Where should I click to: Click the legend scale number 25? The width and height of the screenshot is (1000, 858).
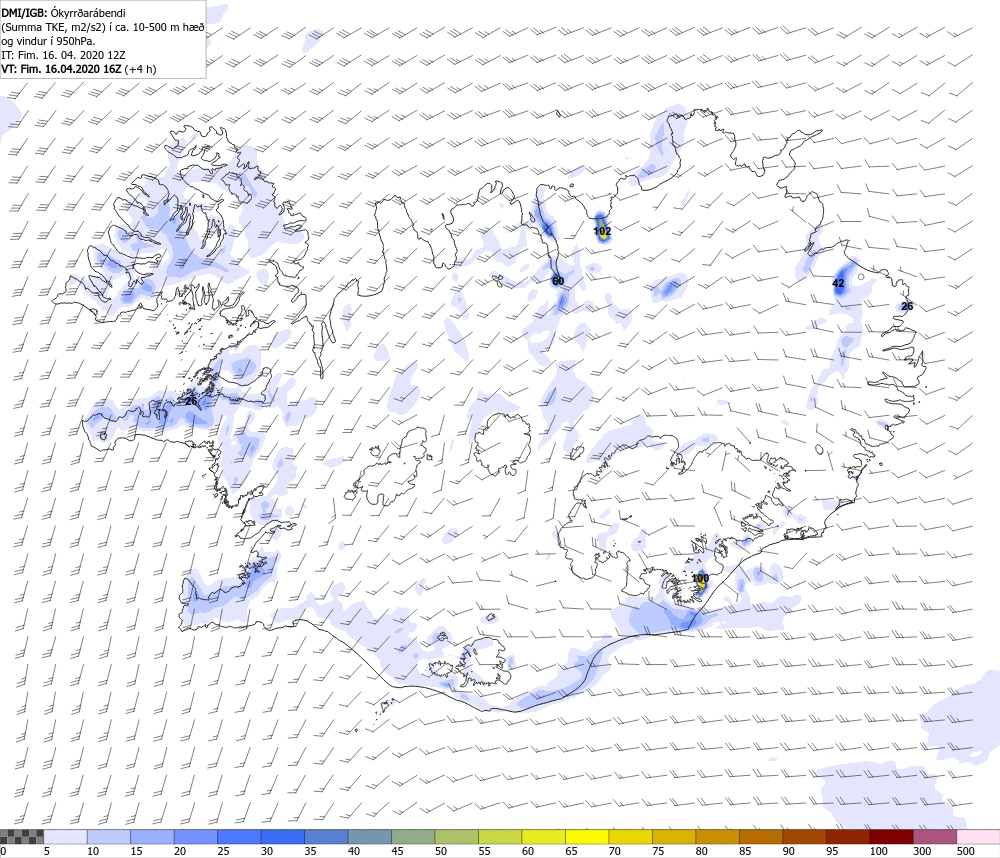click(x=223, y=851)
